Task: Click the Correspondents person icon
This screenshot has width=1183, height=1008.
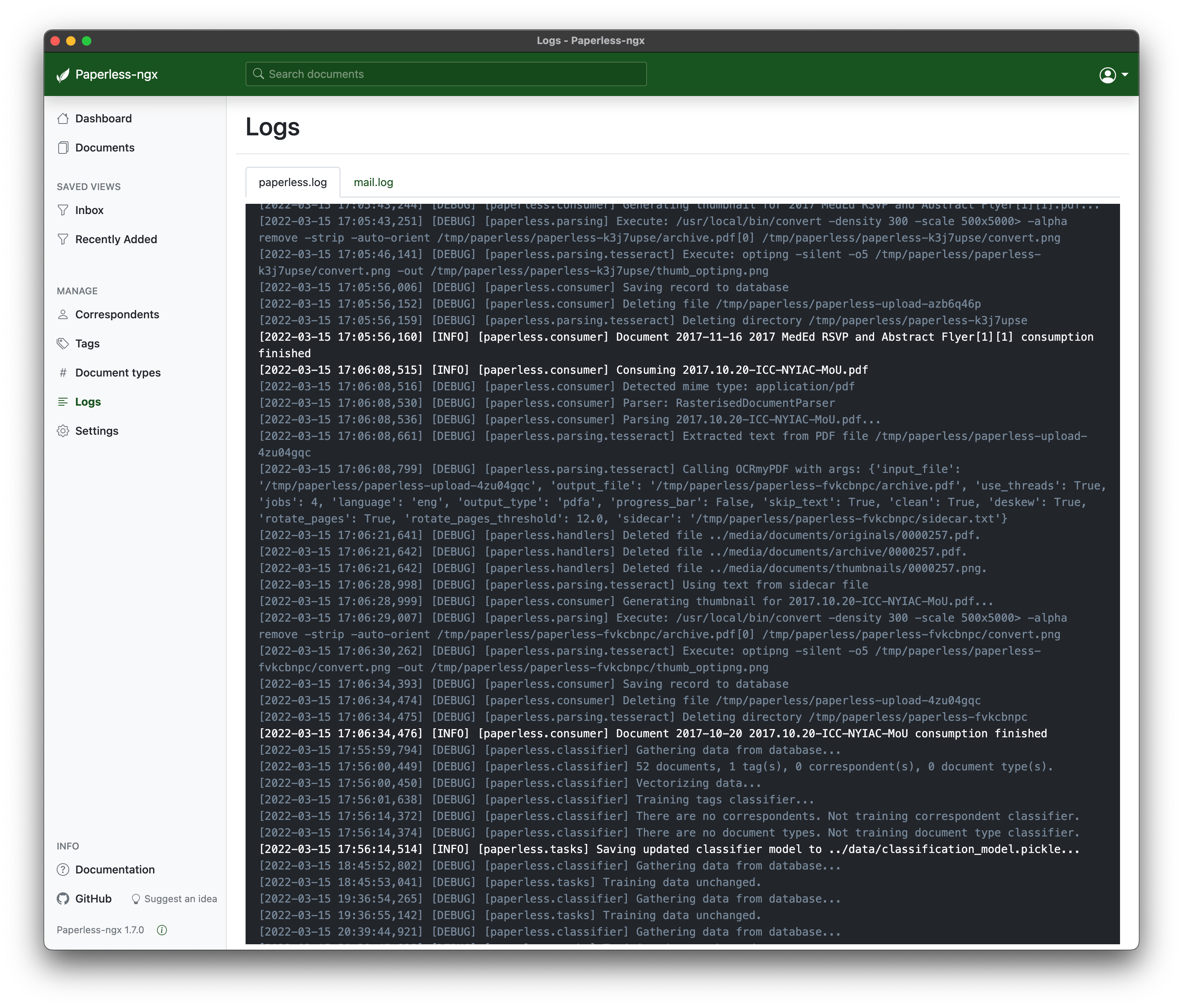Action: tap(63, 315)
